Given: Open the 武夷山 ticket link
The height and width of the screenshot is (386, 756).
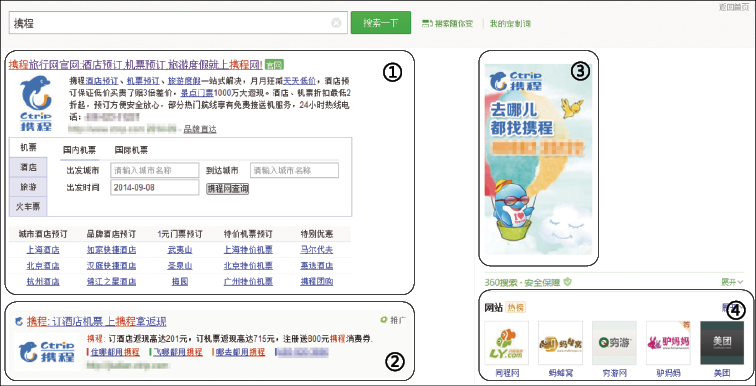Looking at the screenshot, I should pyautogui.click(x=180, y=250).
